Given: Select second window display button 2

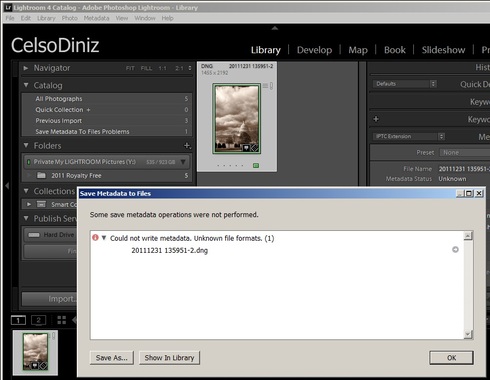Looking at the screenshot, I should (x=38, y=320).
